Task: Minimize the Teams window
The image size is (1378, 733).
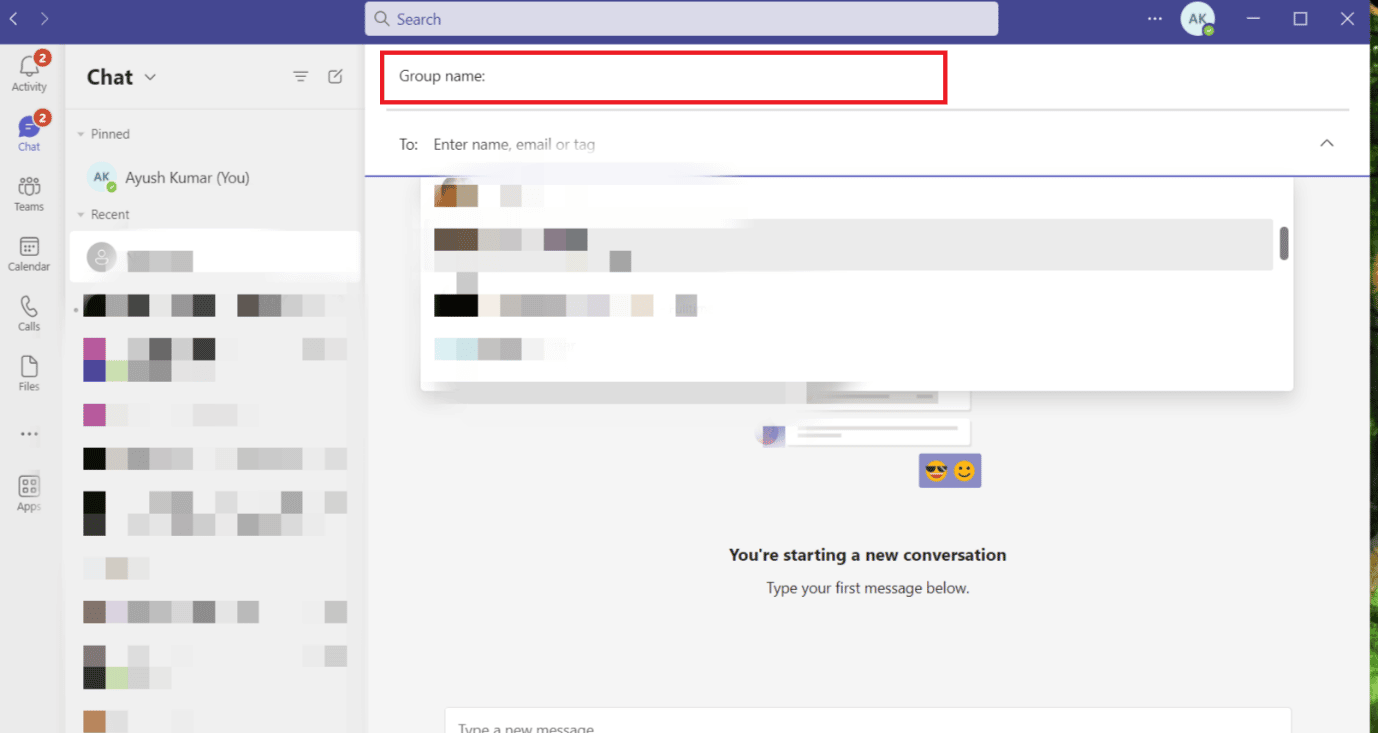Action: 1254,19
